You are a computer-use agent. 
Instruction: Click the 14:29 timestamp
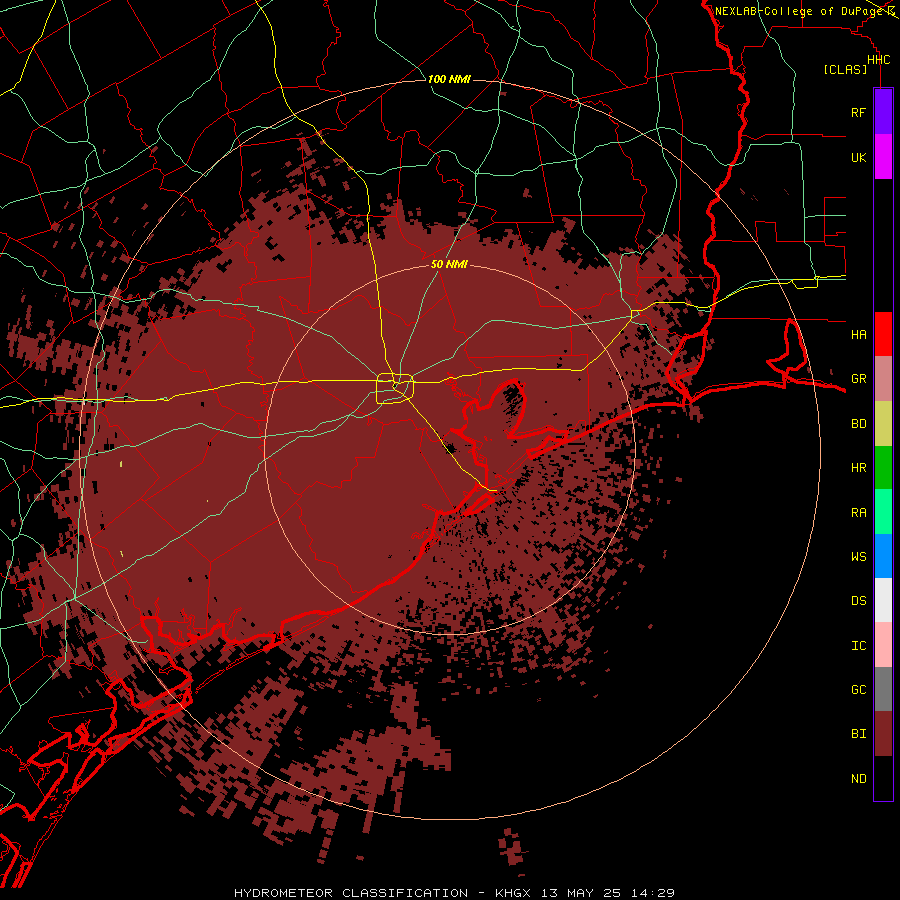point(653,893)
